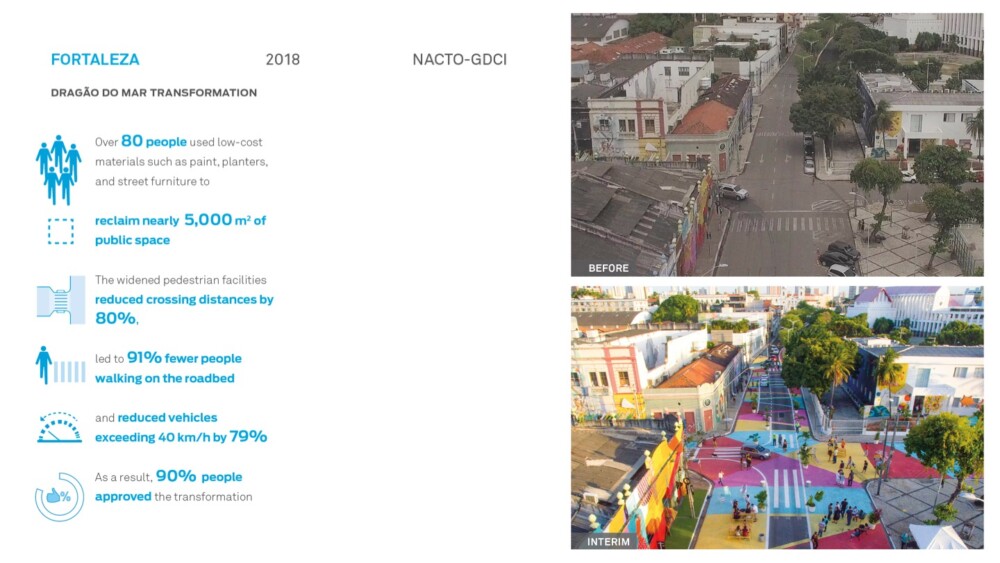The height and width of the screenshot is (563, 1000).
Task: Click the '80 people' highlighted text
Action: [x=152, y=142]
